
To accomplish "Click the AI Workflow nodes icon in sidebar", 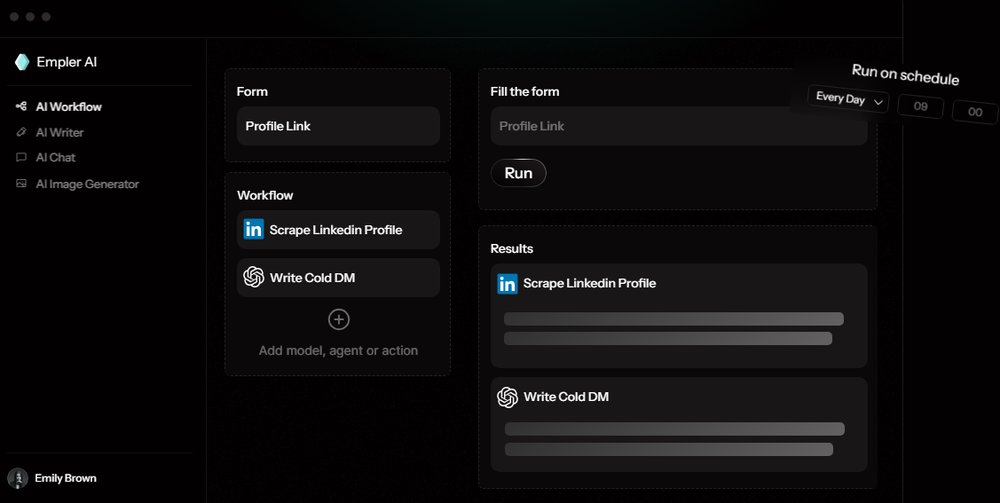I will [21, 106].
